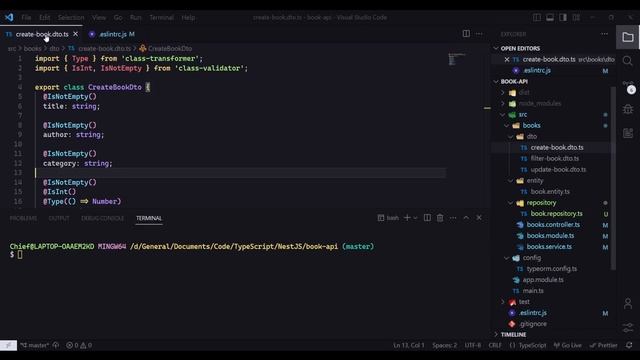The height and width of the screenshot is (360, 640).
Task: Click the VS Code logo icon
Action: click(x=9, y=18)
